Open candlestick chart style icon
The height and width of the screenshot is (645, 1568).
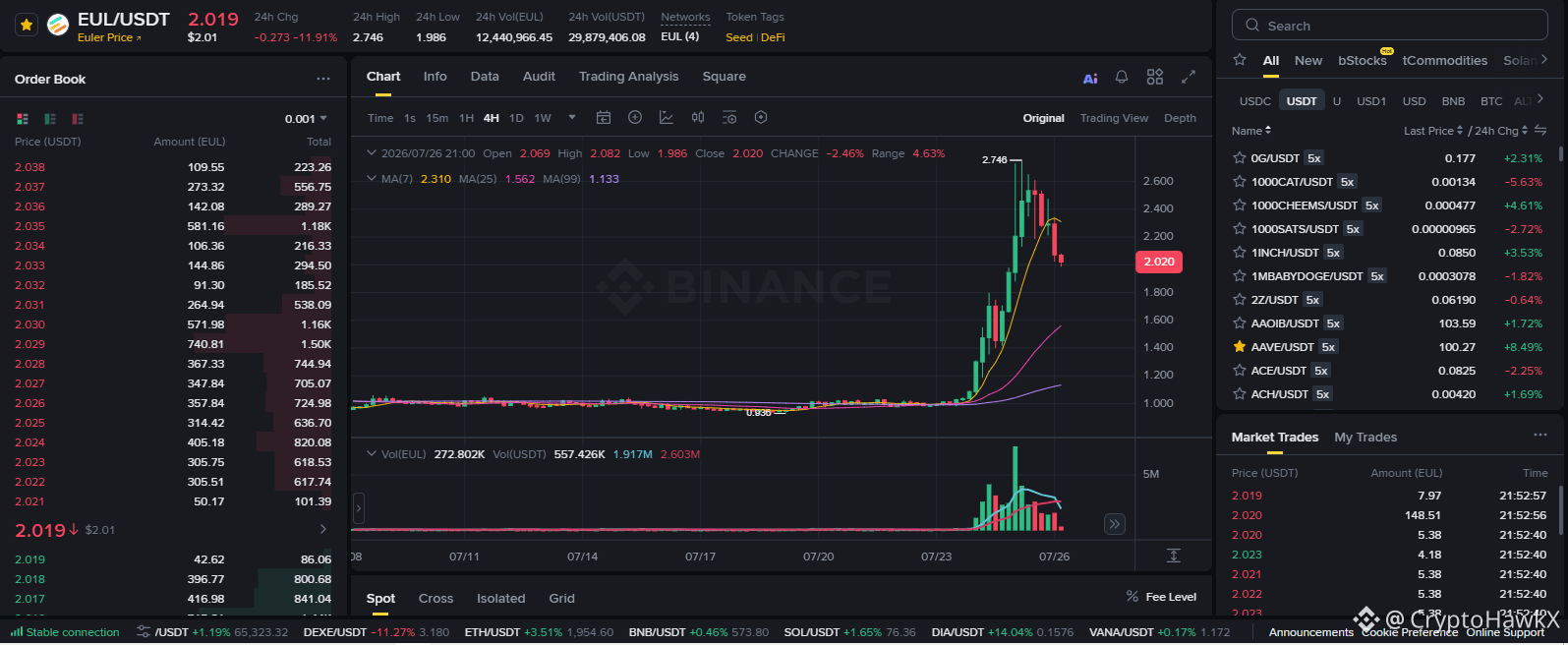pyautogui.click(x=698, y=118)
